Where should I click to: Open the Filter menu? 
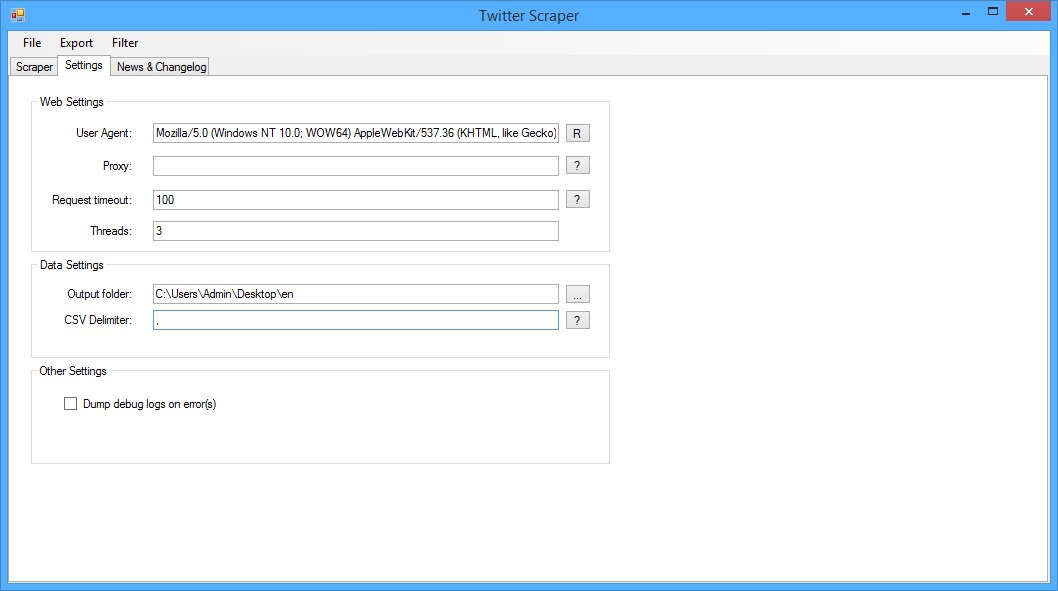coord(125,43)
